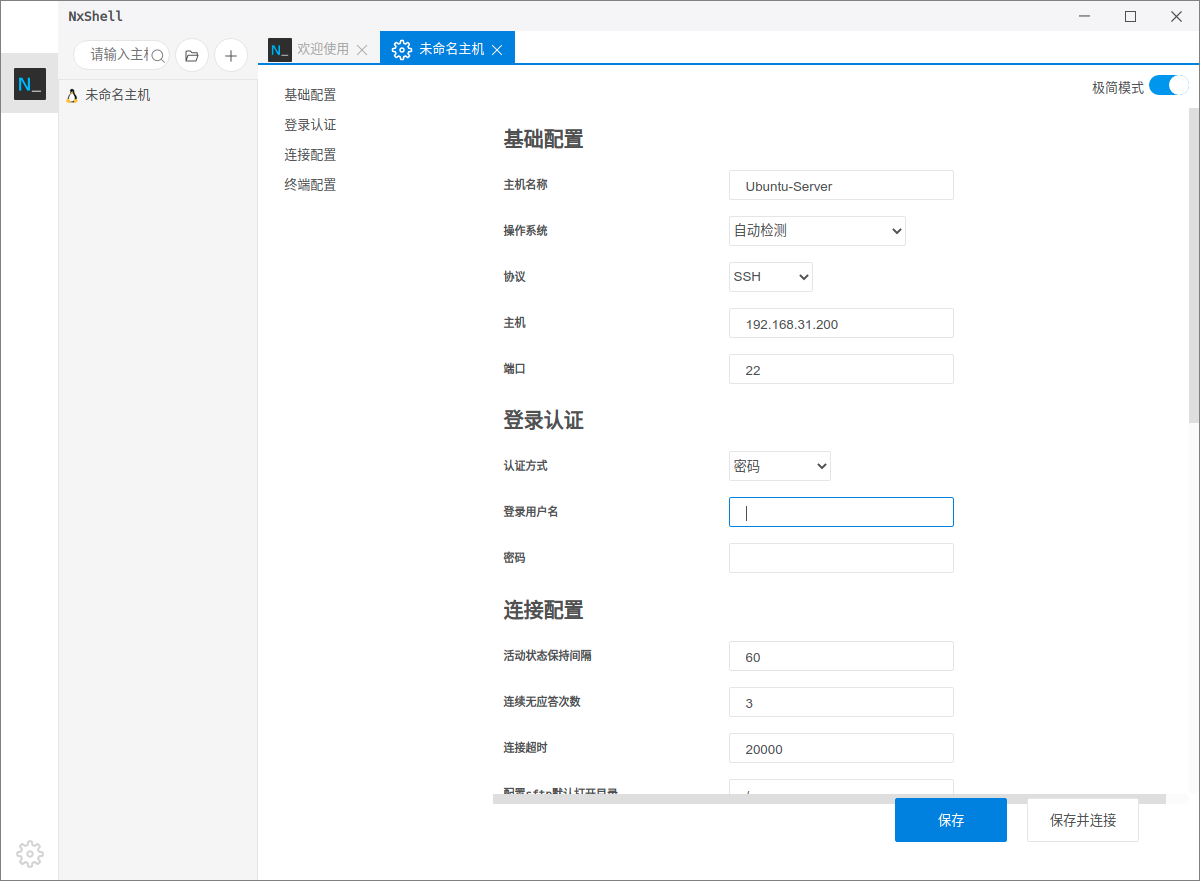Click the 保存 button
This screenshot has height=881, width=1200.
pyautogui.click(x=950, y=820)
